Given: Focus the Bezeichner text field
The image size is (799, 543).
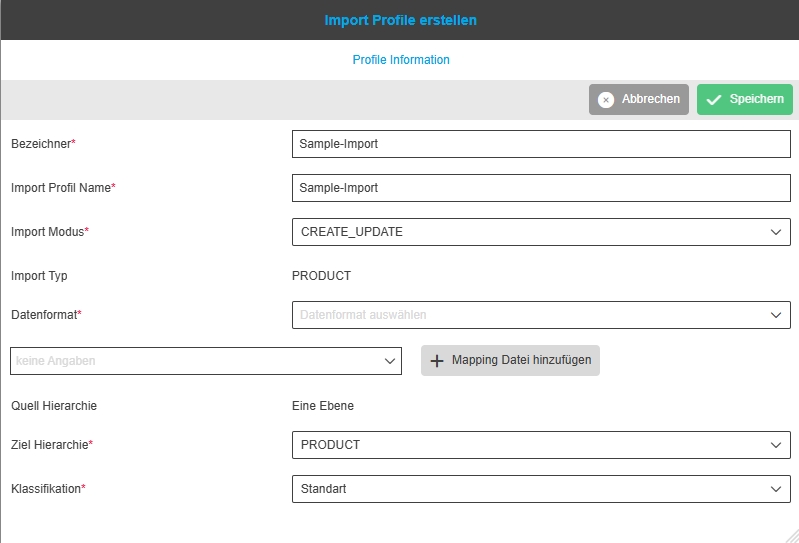Looking at the screenshot, I should coord(540,144).
